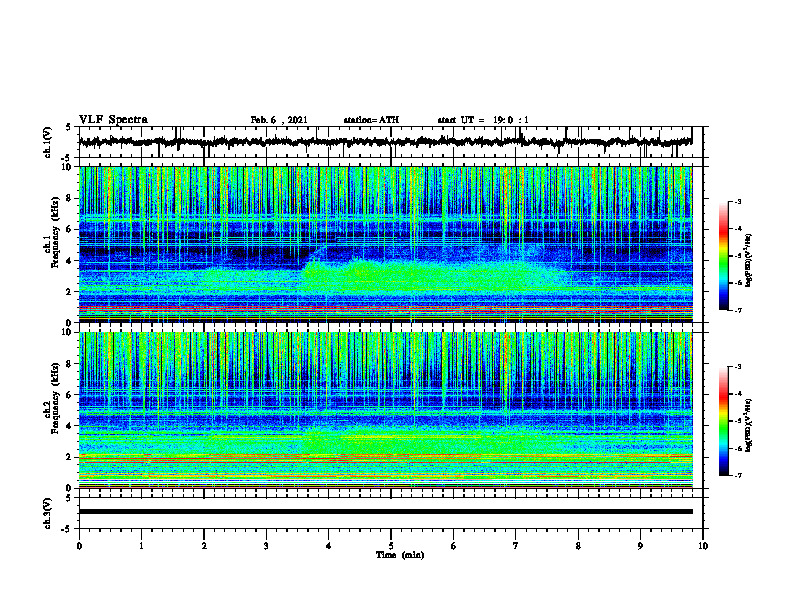Click the '-3' value on ch.1 color bar
The width and height of the screenshot is (792, 612).
pyautogui.click(x=737, y=202)
